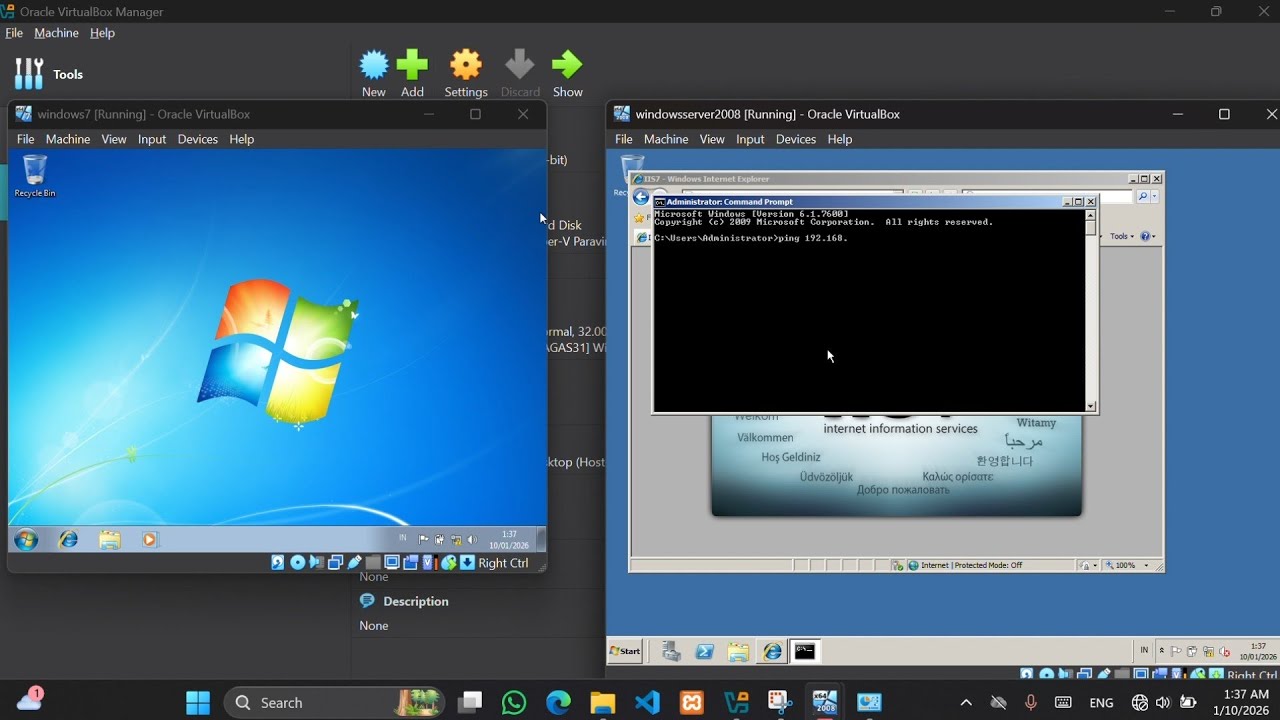
Task: Click the Windows 7 Start orb
Action: tap(26, 540)
